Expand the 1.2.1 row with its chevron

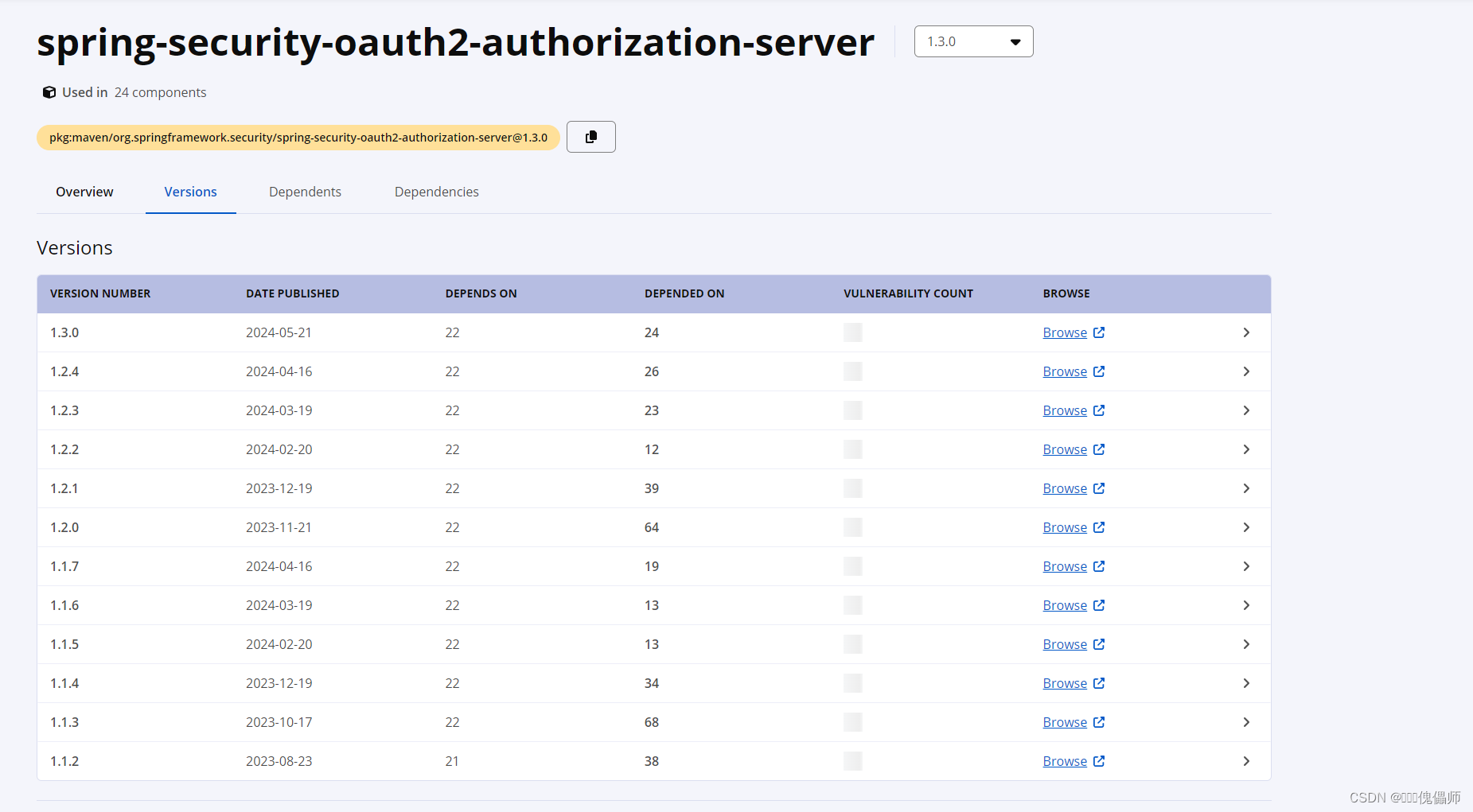tap(1246, 488)
